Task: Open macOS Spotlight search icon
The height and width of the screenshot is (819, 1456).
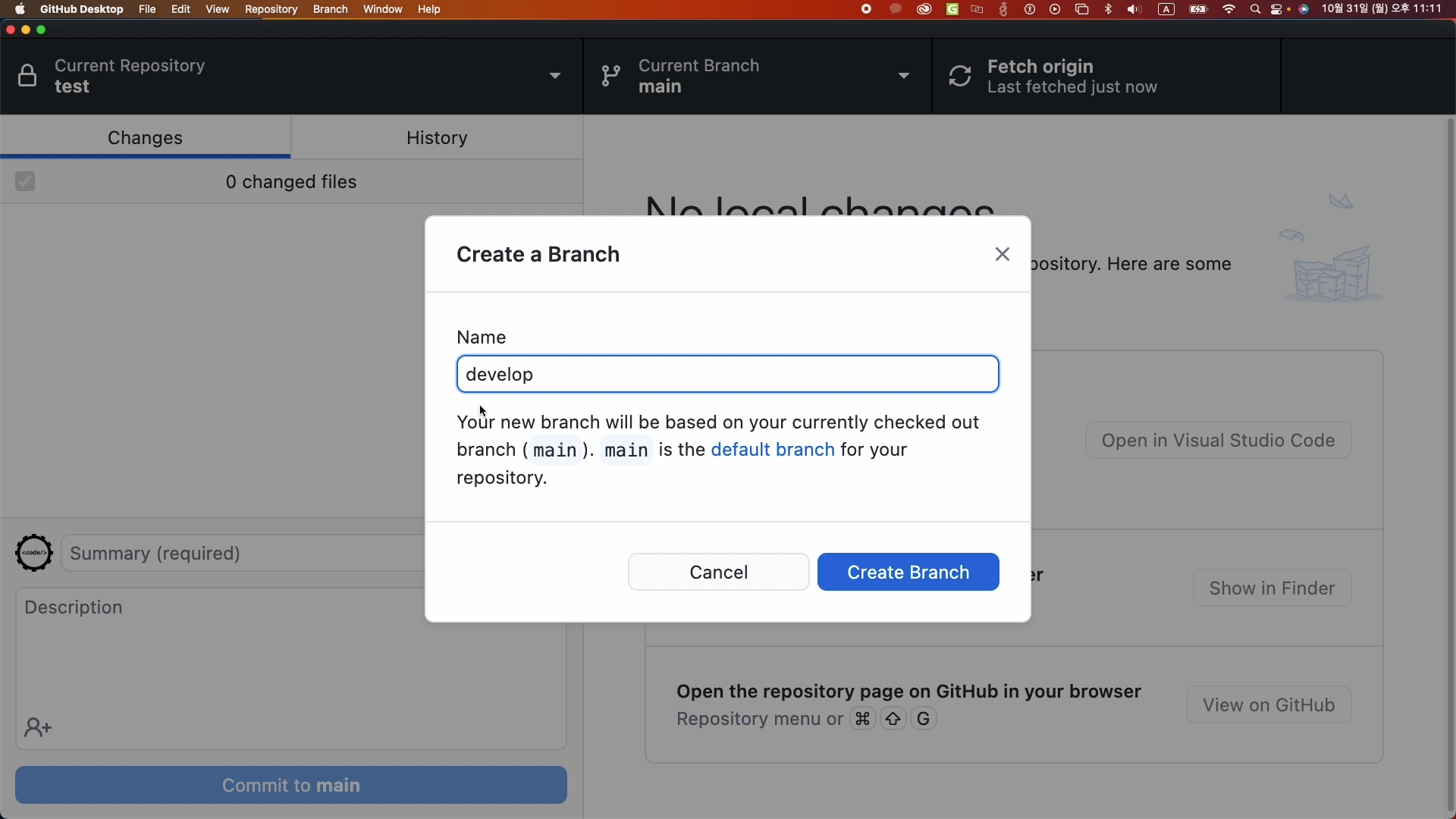Action: click(x=1256, y=10)
